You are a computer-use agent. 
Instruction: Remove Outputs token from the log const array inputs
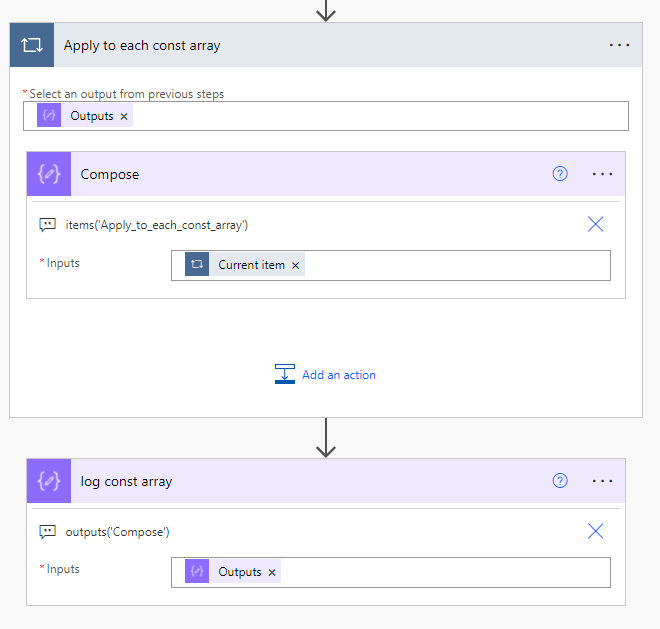[272, 572]
